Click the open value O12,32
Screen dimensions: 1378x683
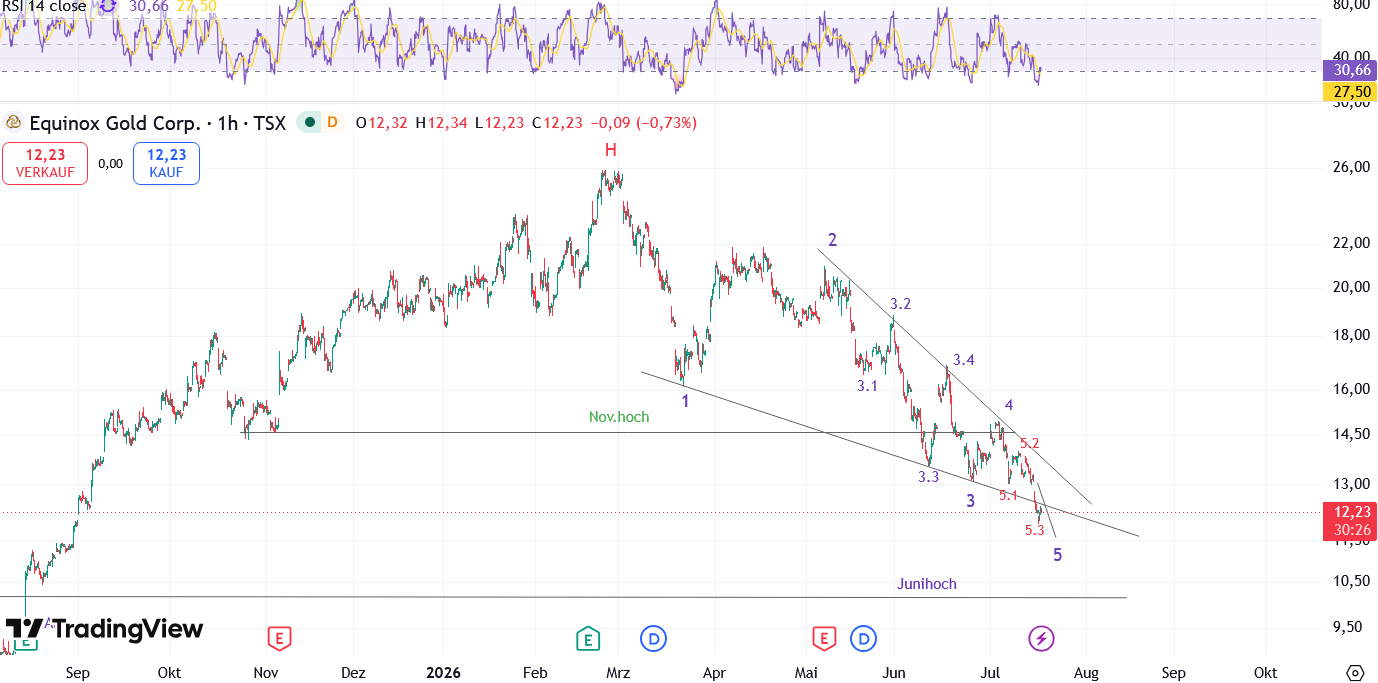[382, 123]
